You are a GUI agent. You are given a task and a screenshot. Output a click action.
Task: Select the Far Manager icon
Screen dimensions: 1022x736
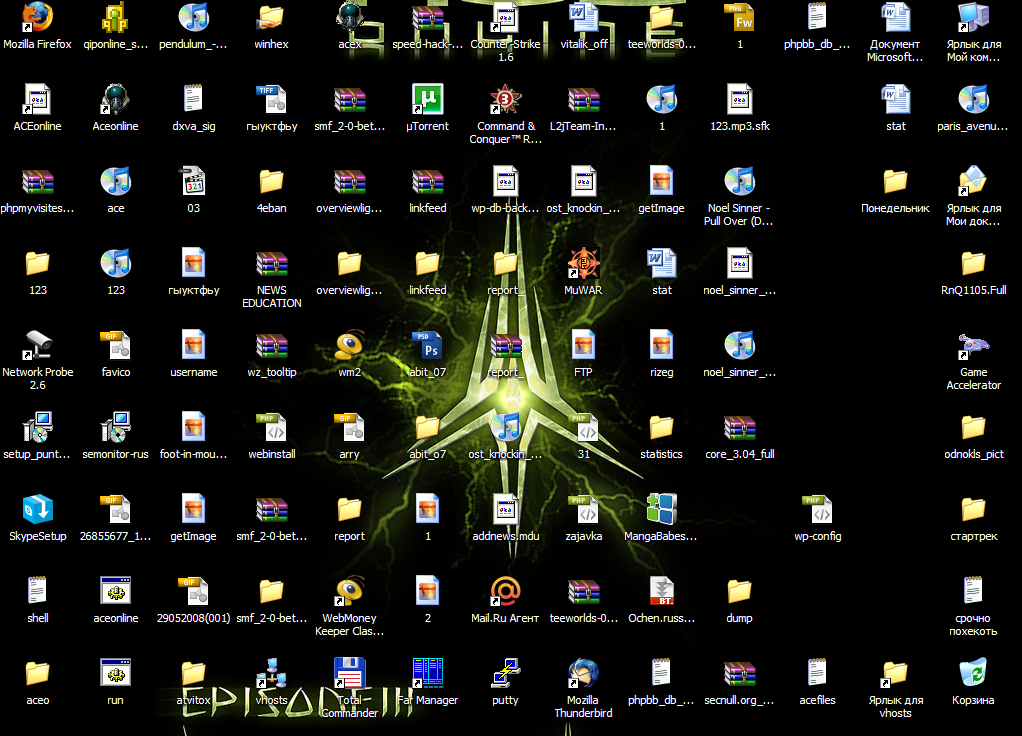(427, 673)
